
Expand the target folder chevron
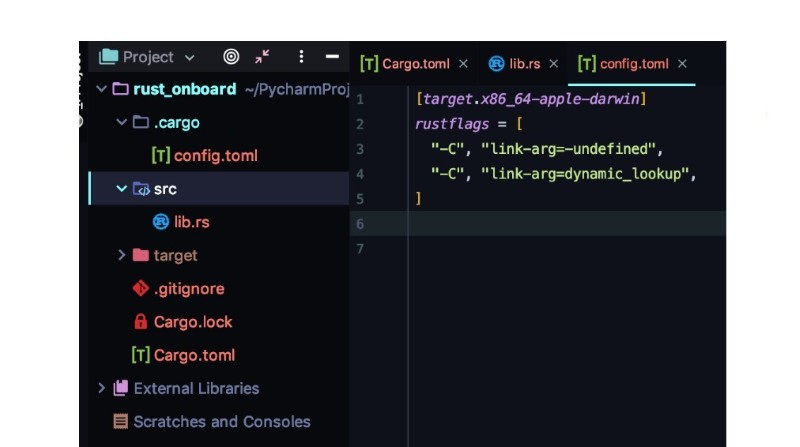121,255
